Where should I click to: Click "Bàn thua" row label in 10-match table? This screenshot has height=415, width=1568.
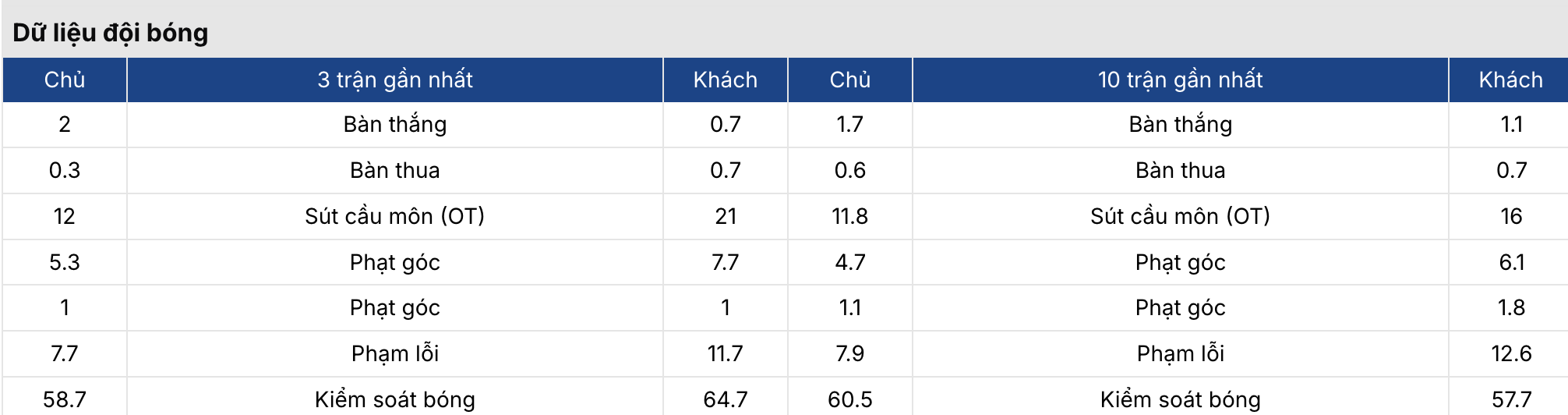[1180, 170]
